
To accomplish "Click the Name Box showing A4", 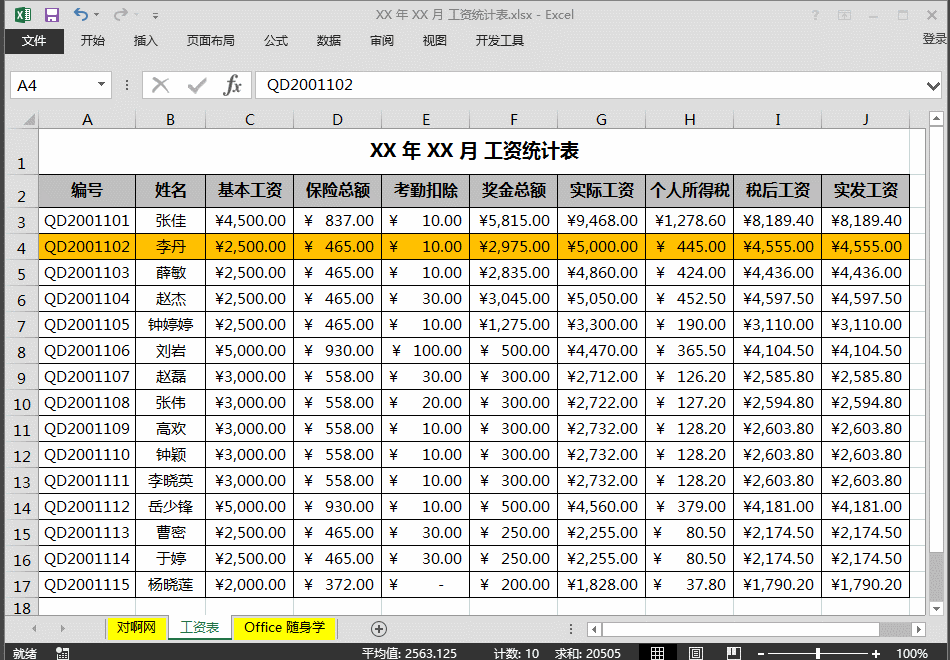I will click(53, 85).
